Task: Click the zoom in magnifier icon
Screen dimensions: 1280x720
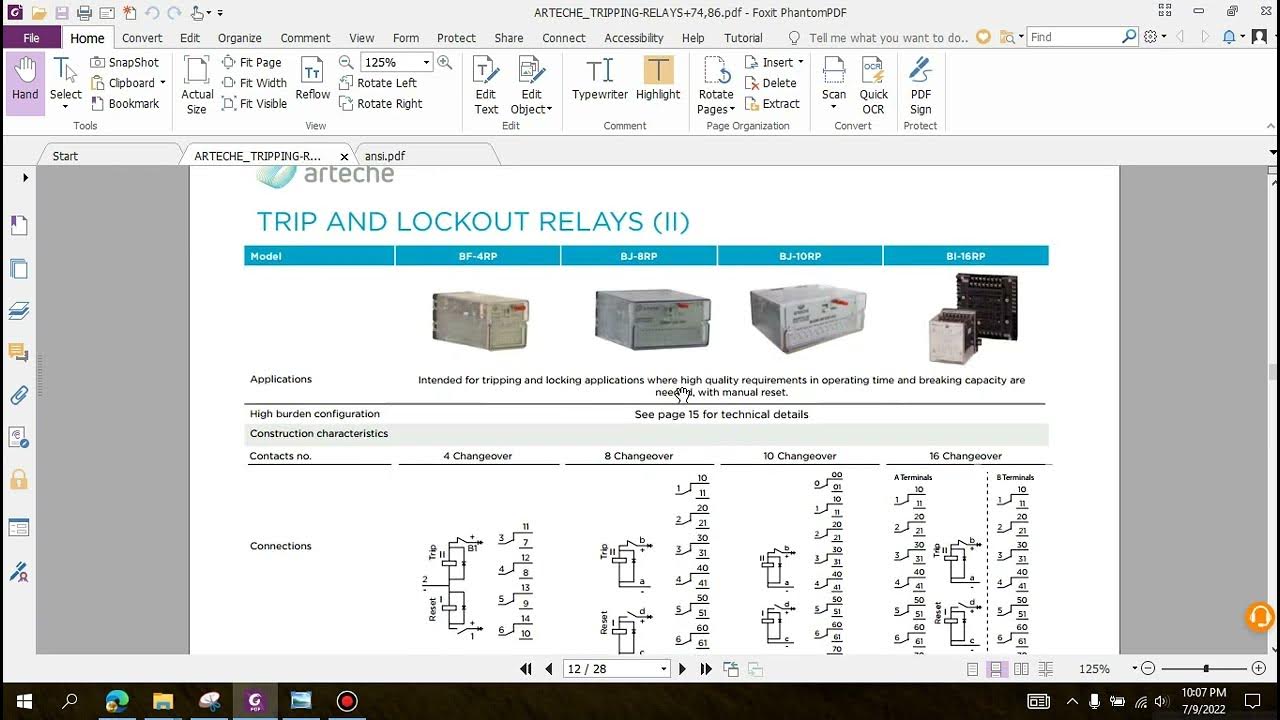Action: (444, 62)
